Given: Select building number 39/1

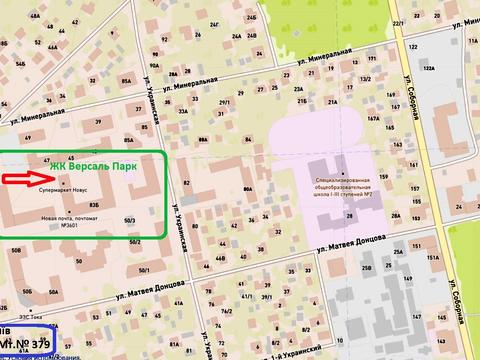Looking at the screenshot, I should (x=267, y=297).
